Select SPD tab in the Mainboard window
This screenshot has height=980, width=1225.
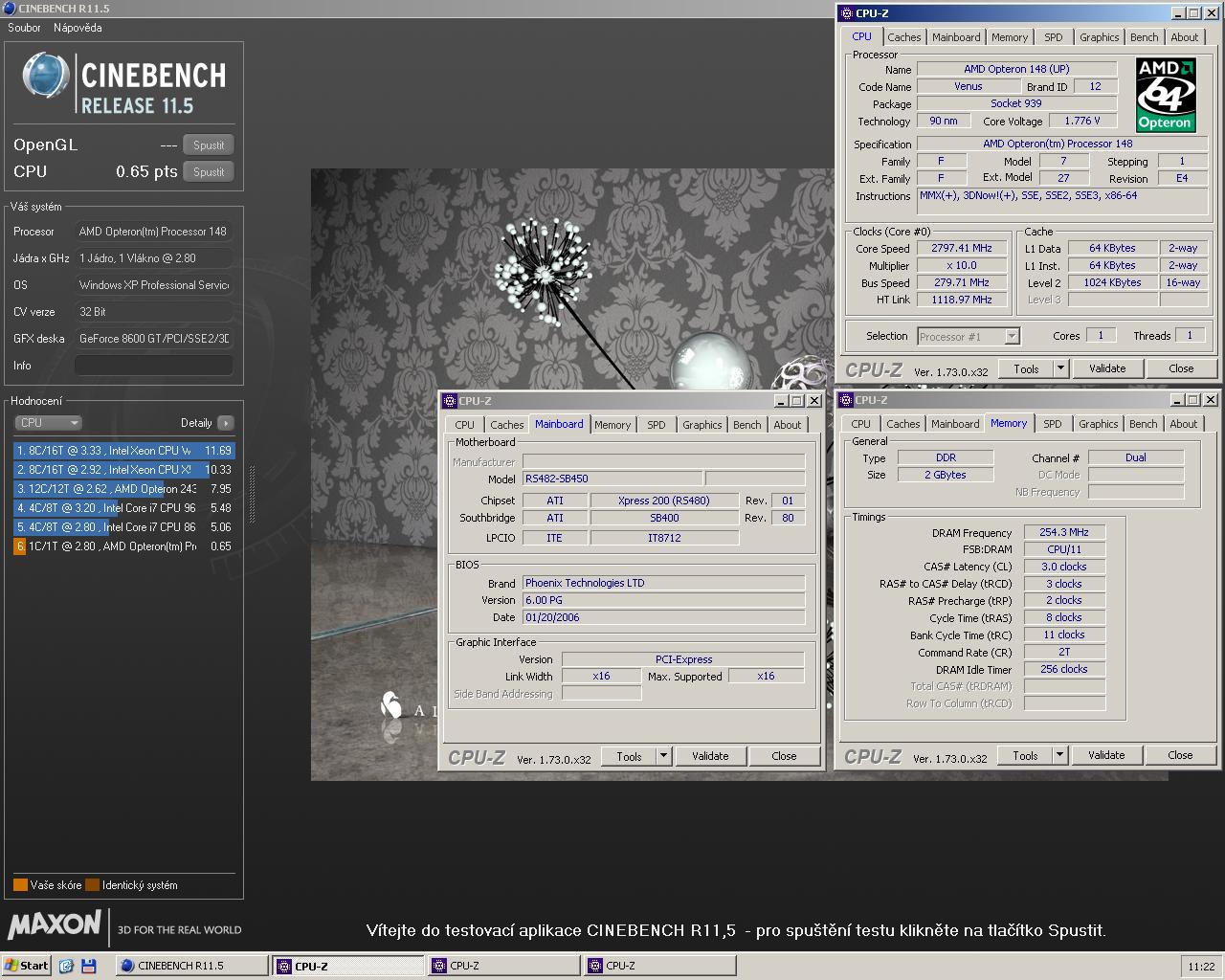pyautogui.click(x=657, y=425)
